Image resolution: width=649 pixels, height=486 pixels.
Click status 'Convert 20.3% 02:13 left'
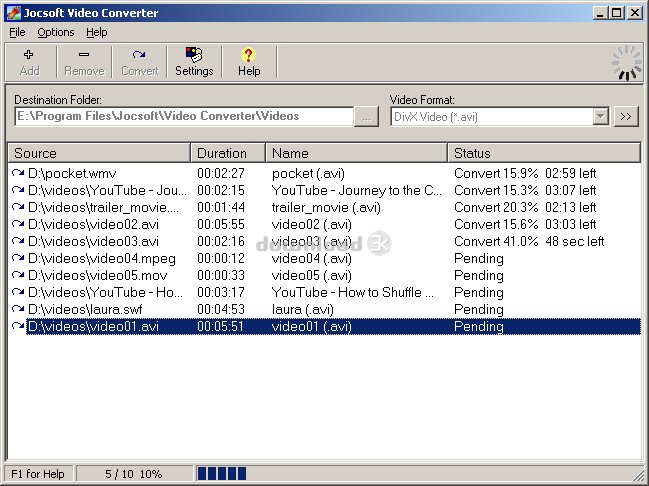click(x=525, y=207)
